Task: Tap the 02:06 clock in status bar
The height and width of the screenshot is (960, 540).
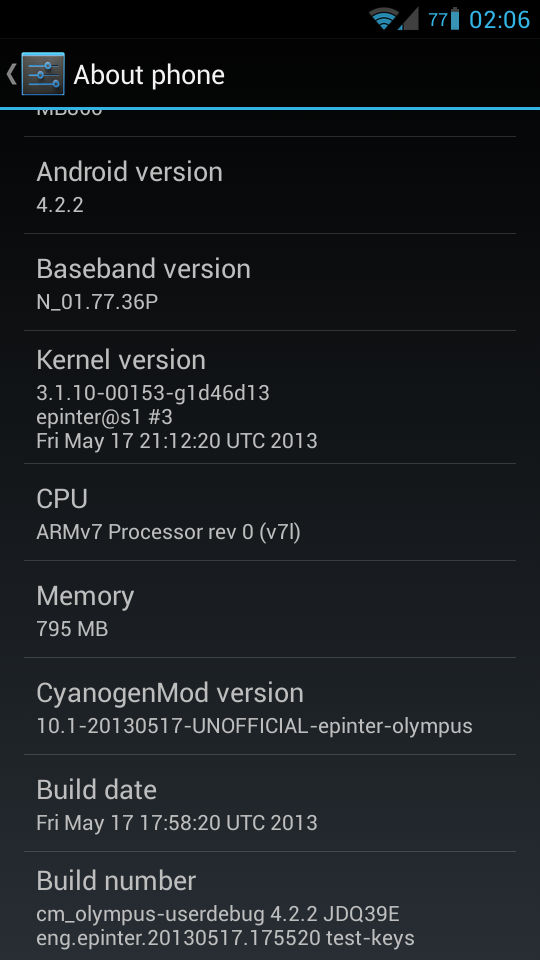Action: coord(499,20)
